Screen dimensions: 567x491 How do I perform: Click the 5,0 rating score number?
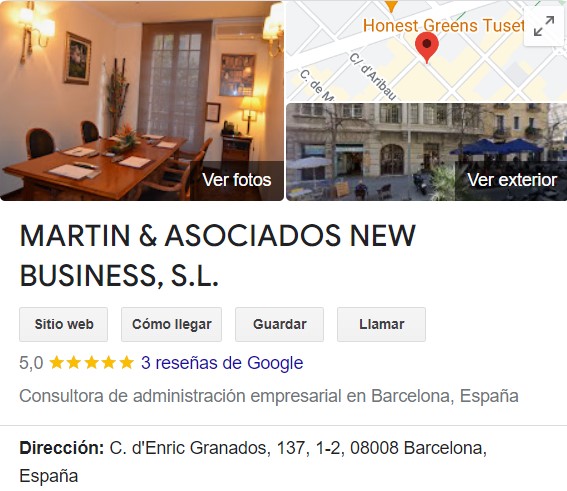[31, 363]
